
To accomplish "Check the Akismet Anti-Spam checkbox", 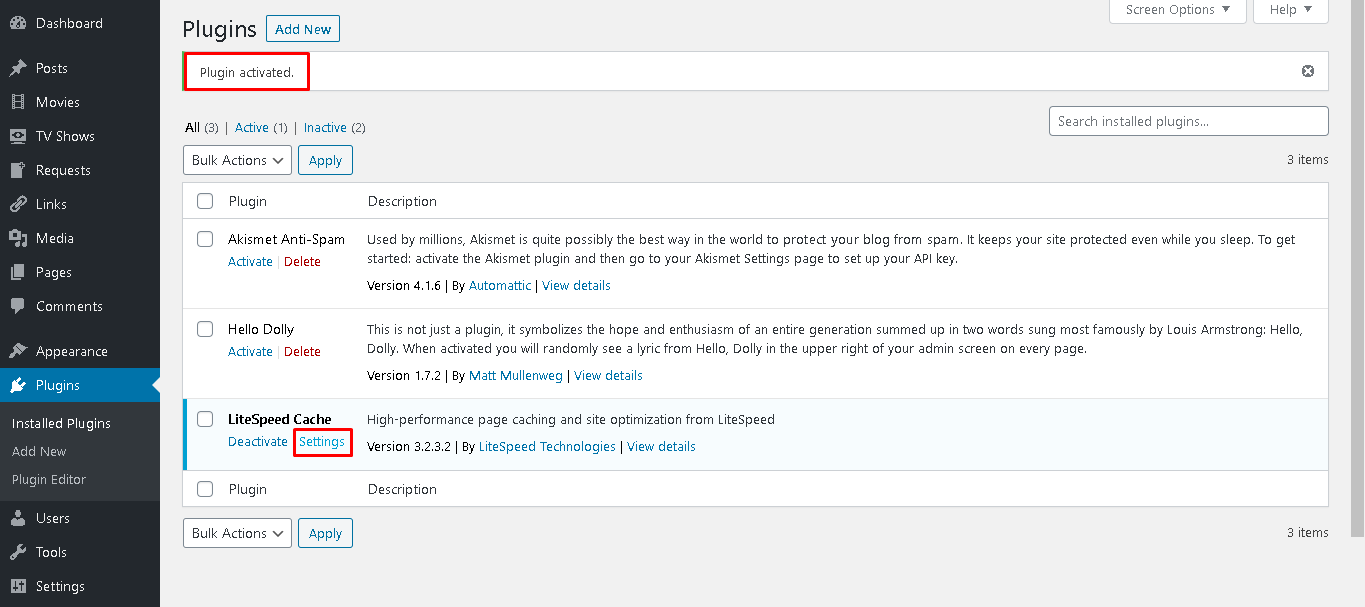I will [205, 239].
